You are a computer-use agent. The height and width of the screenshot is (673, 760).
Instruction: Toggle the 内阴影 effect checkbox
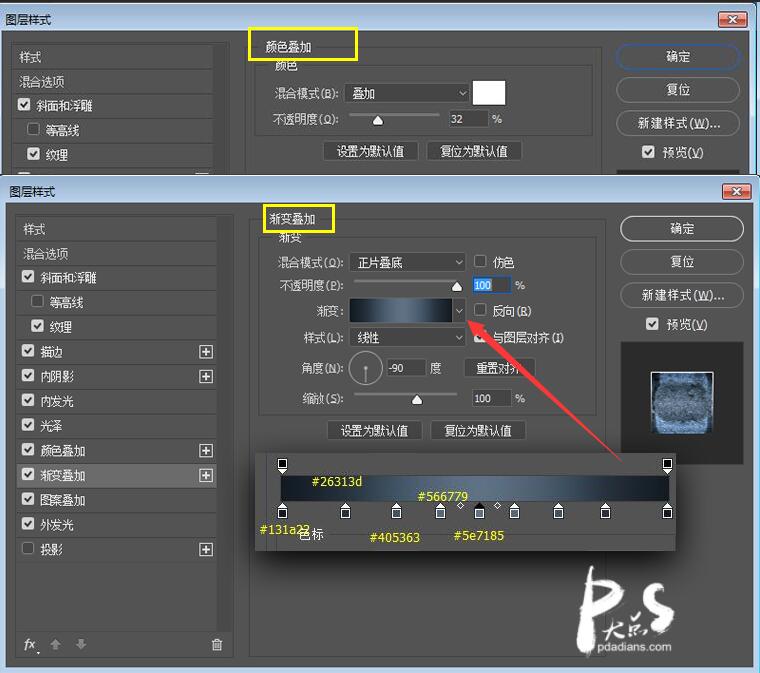click(x=28, y=375)
